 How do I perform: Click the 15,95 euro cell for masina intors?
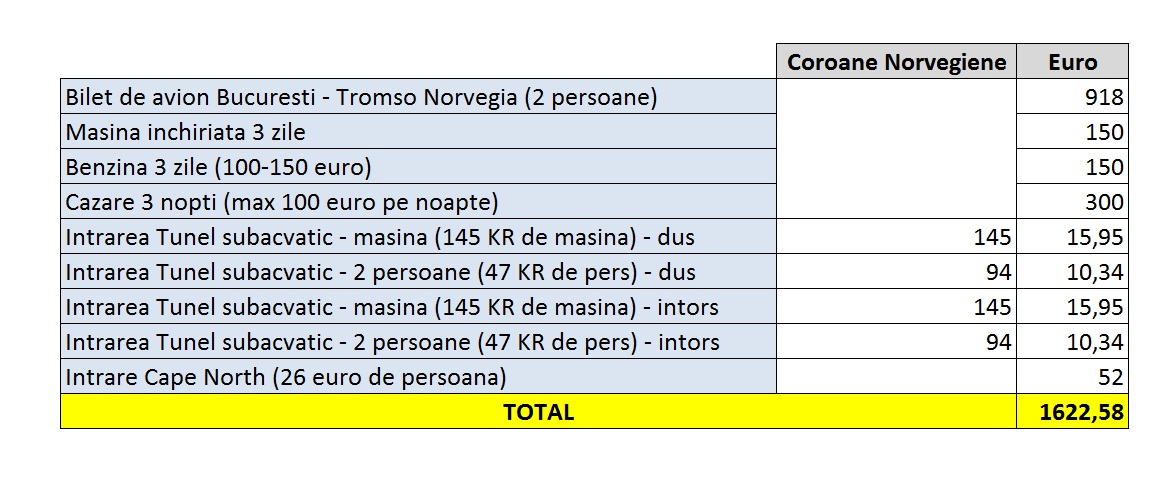pyautogui.click(x=1072, y=307)
